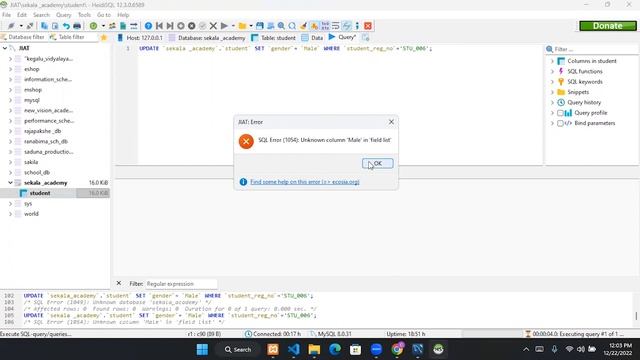Image resolution: width=640 pixels, height=360 pixels.
Task: Click the helpers Filter search box
Action: pos(596,49)
